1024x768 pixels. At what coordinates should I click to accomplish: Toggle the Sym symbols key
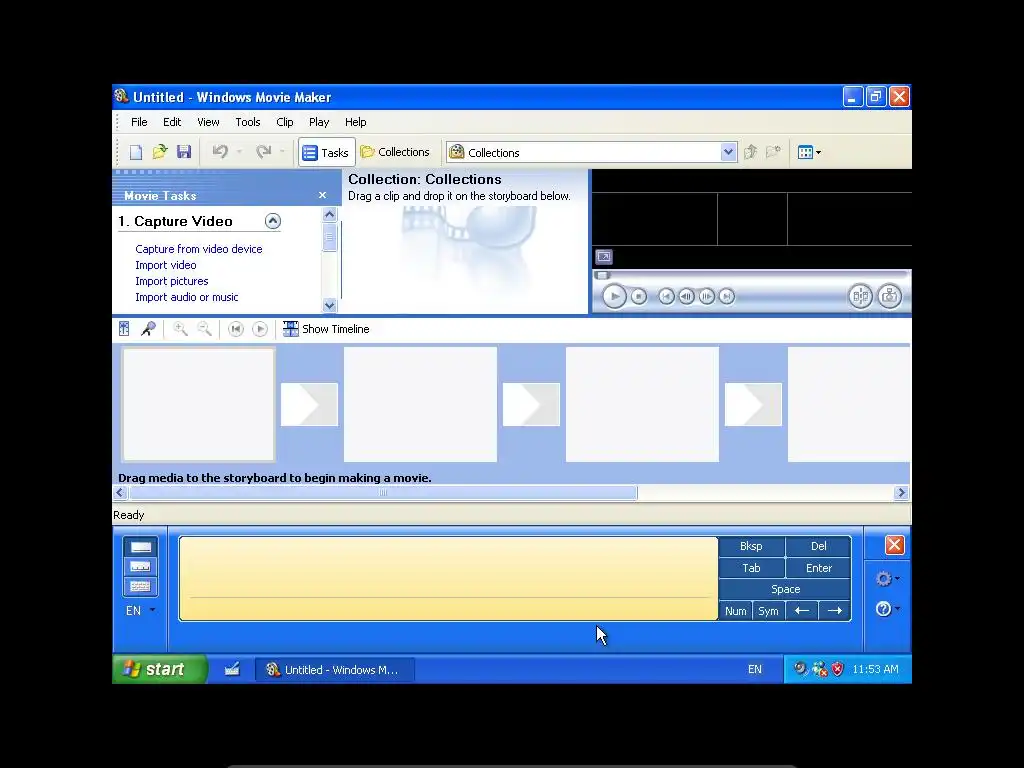coord(768,611)
